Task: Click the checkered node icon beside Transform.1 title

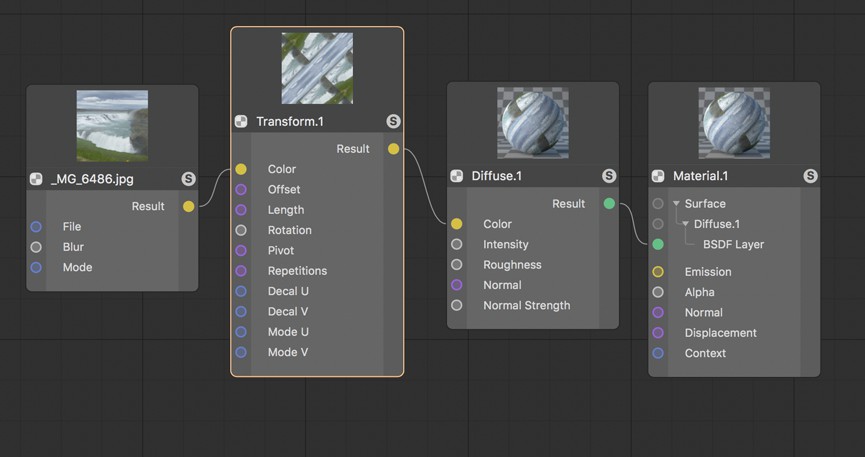Action: coord(241,121)
